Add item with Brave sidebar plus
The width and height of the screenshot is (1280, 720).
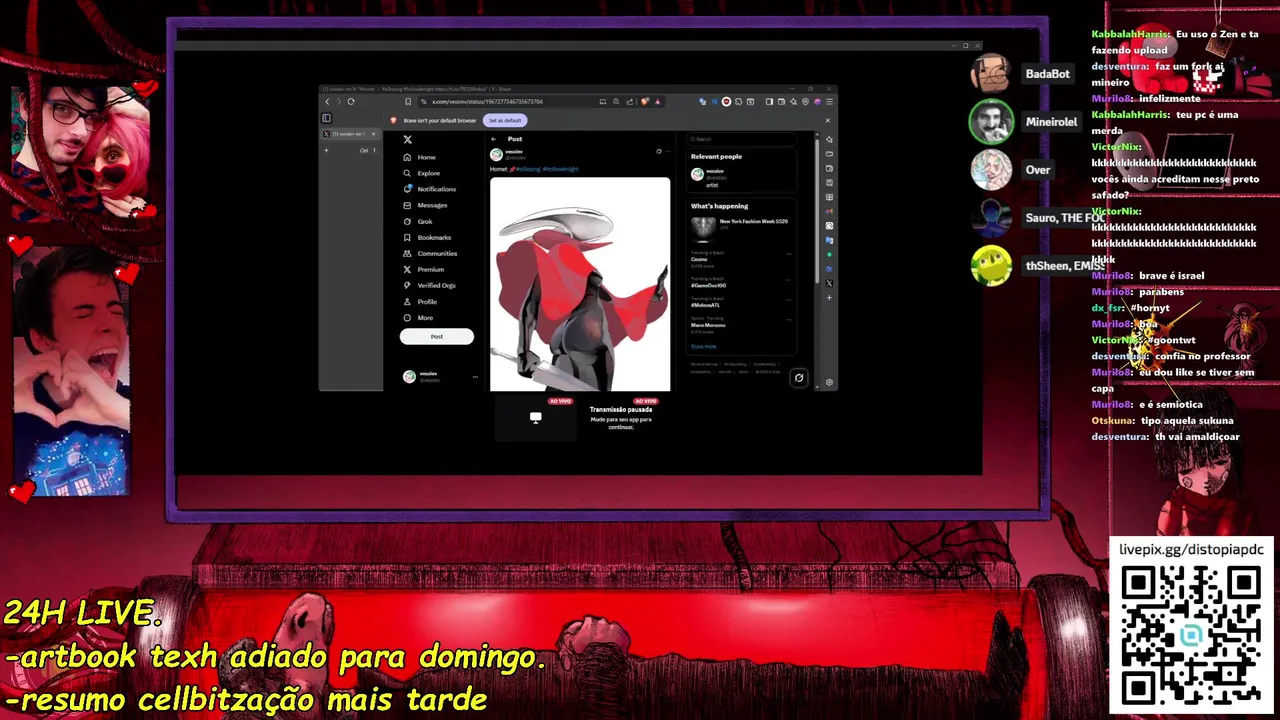click(829, 298)
